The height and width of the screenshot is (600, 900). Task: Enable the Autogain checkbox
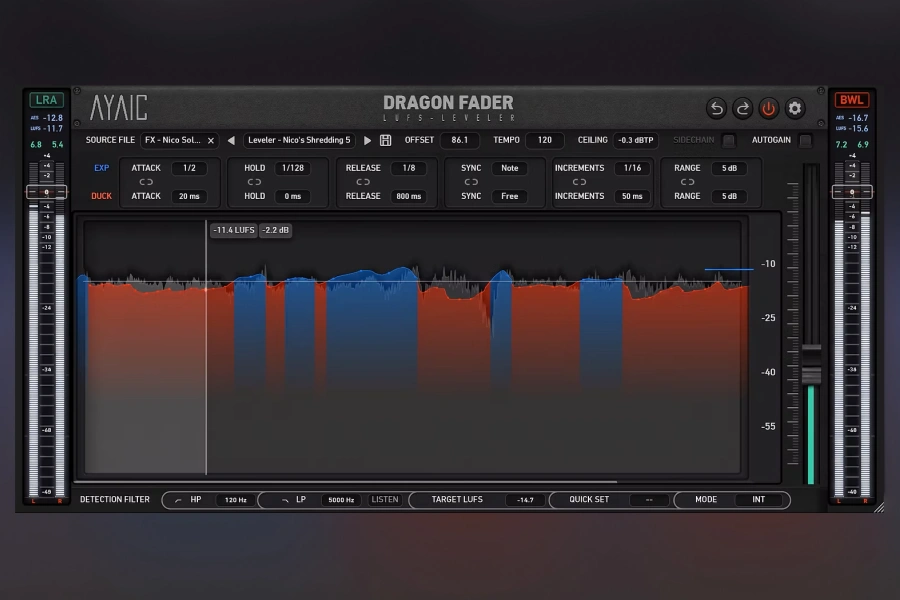805,141
